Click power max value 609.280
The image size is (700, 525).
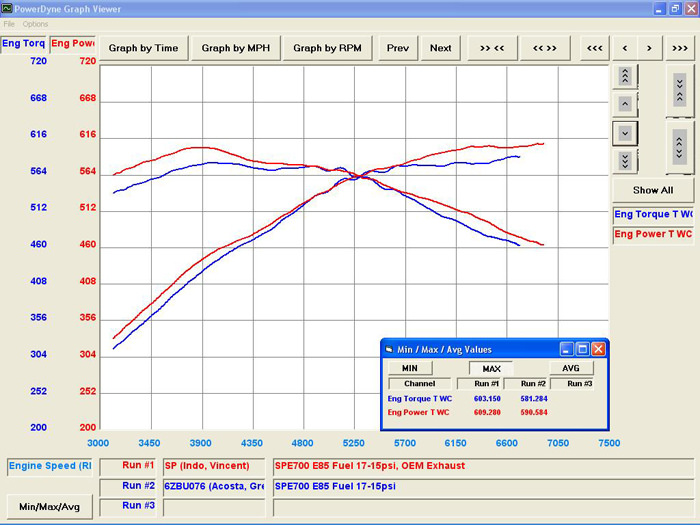[487, 412]
